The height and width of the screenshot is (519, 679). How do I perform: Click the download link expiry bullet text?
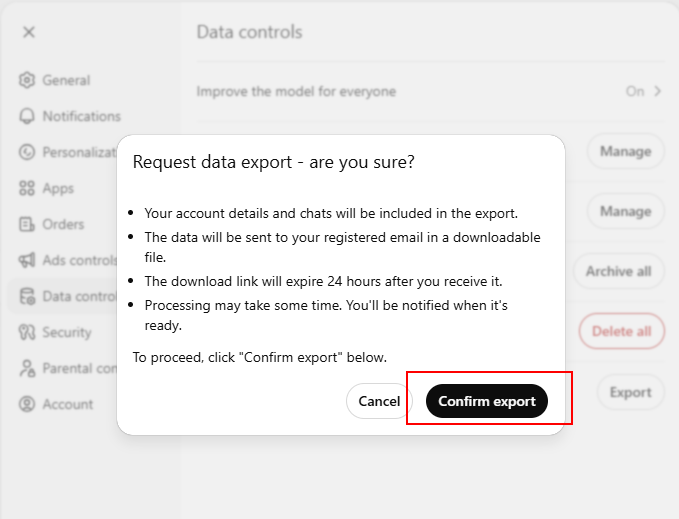(323, 281)
